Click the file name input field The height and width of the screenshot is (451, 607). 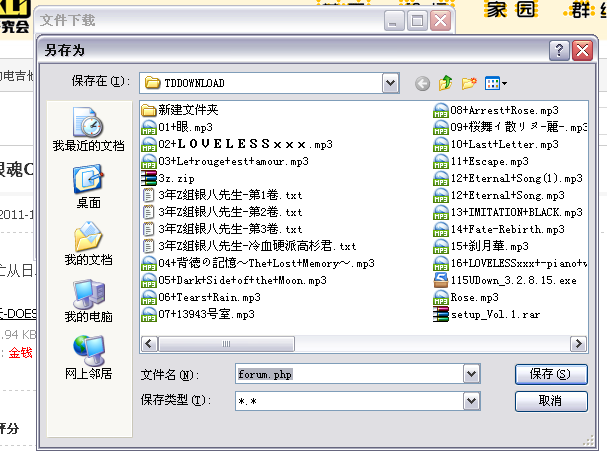348,374
